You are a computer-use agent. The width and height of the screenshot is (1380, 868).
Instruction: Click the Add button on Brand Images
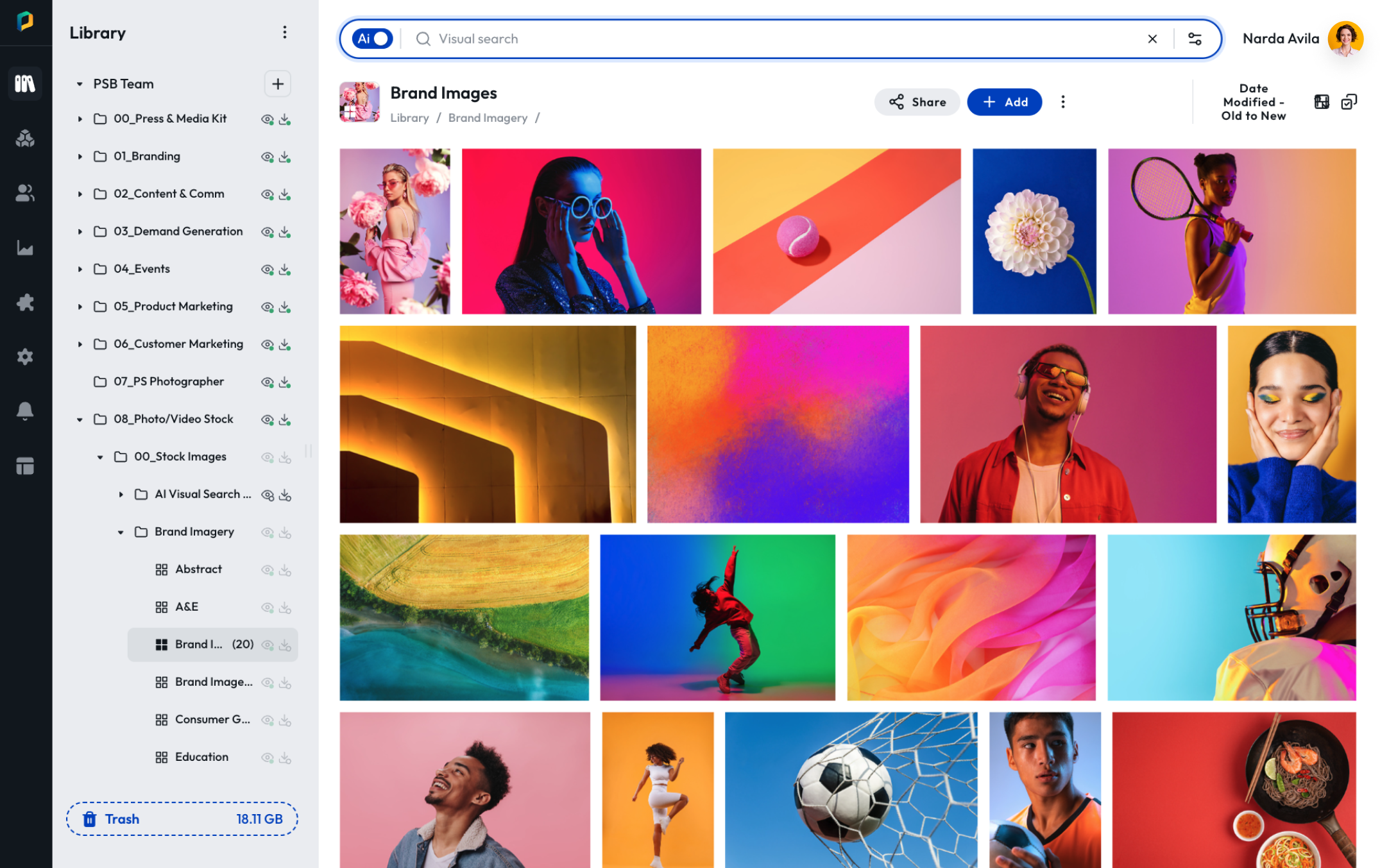pos(1004,101)
